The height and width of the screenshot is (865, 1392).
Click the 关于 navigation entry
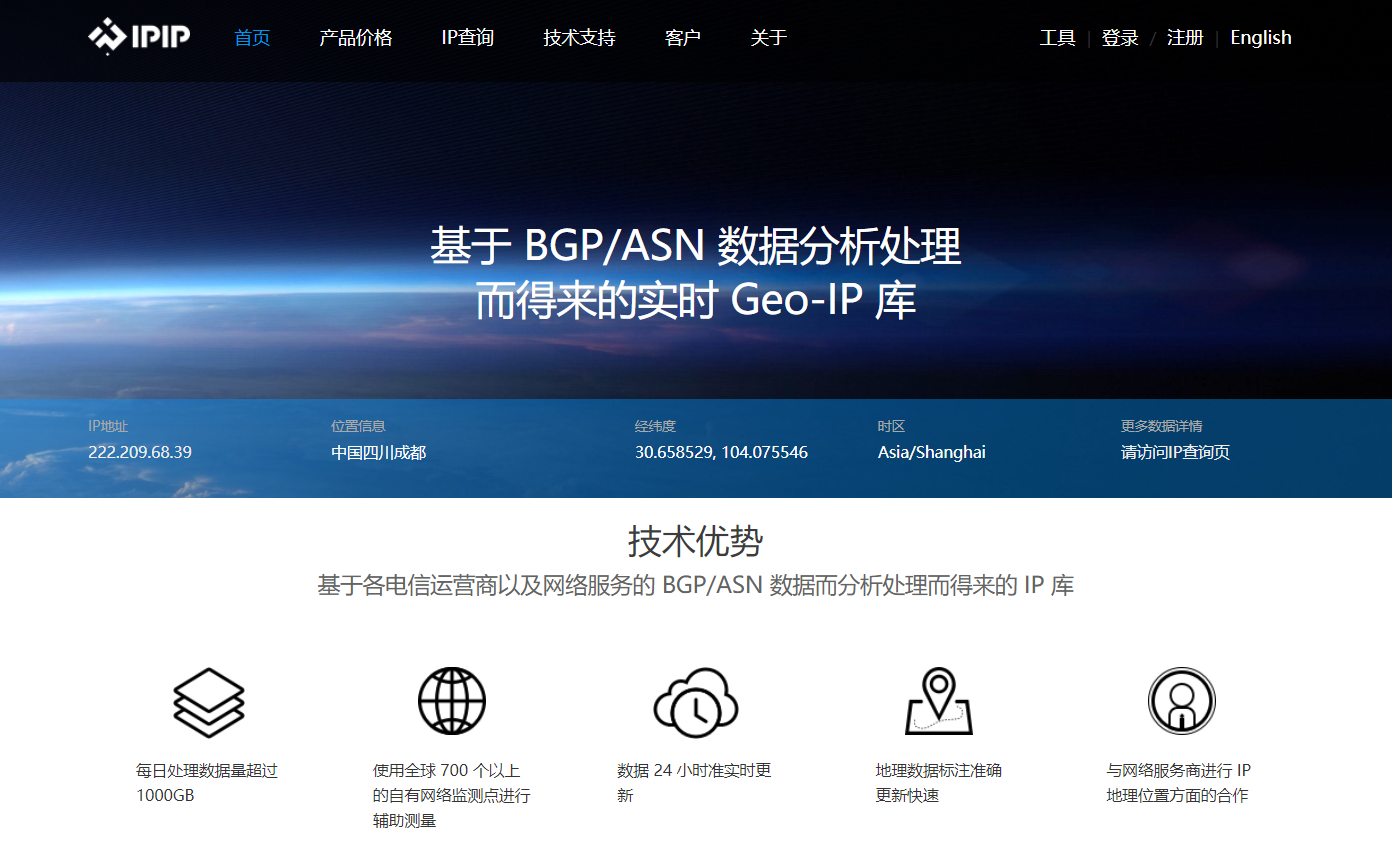tap(768, 37)
